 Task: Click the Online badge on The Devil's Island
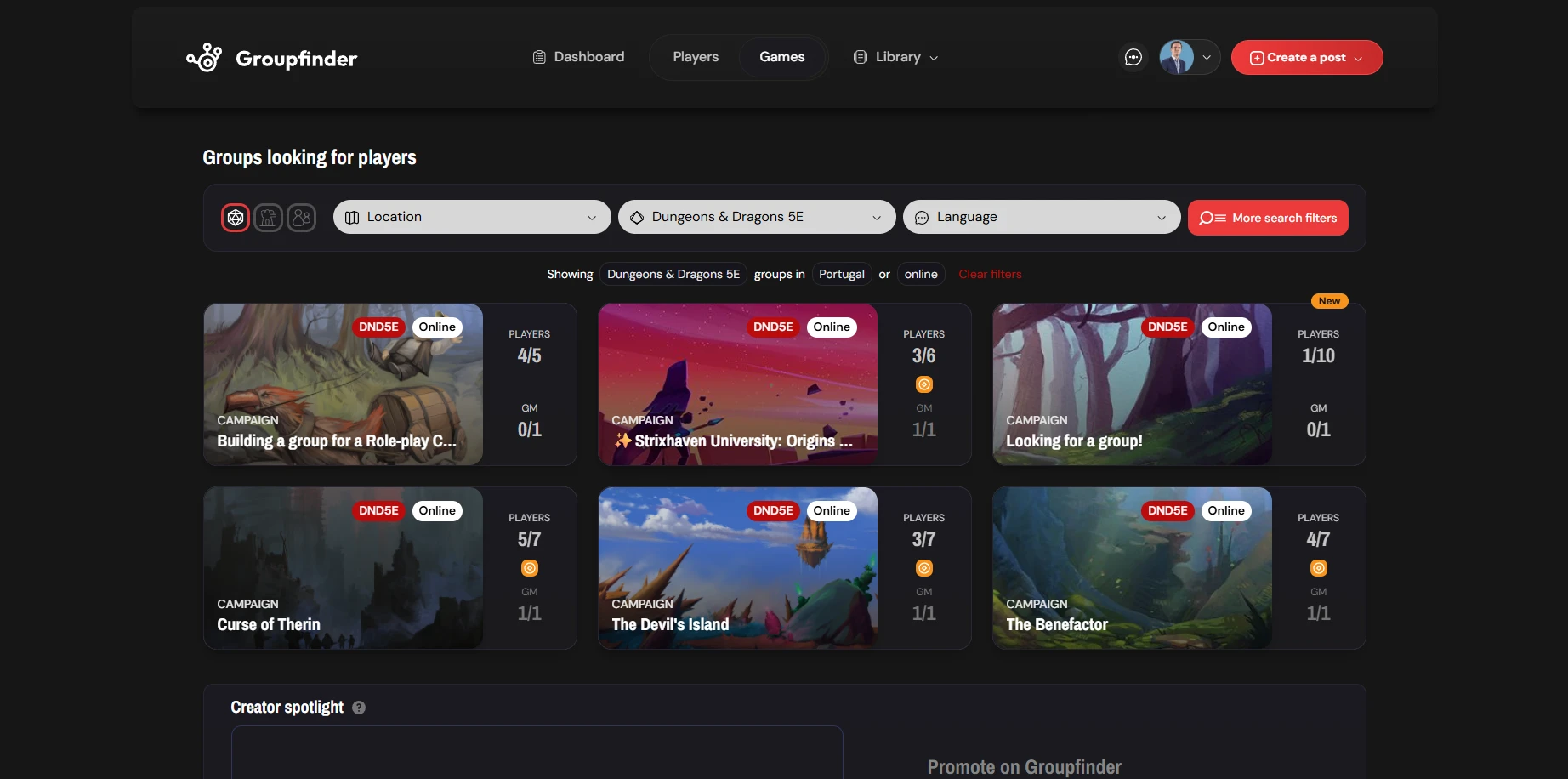click(x=832, y=510)
